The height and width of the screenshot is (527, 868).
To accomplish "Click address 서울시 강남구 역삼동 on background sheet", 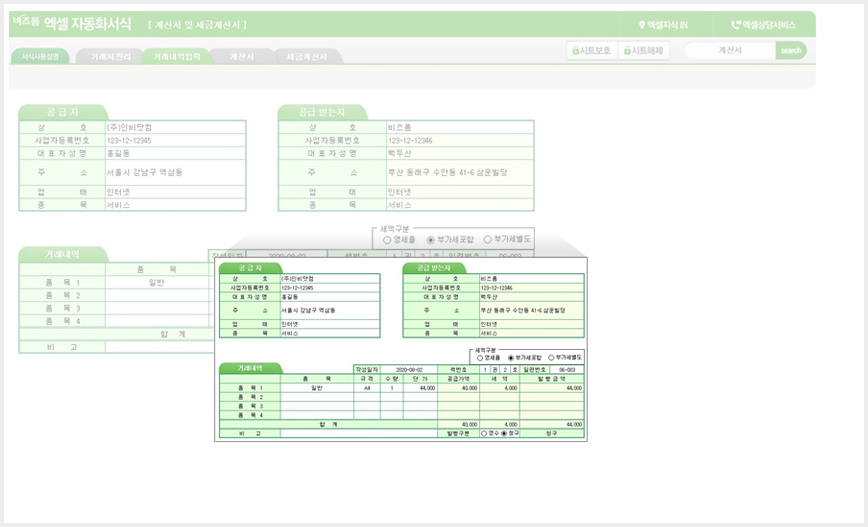I will tap(175, 172).
